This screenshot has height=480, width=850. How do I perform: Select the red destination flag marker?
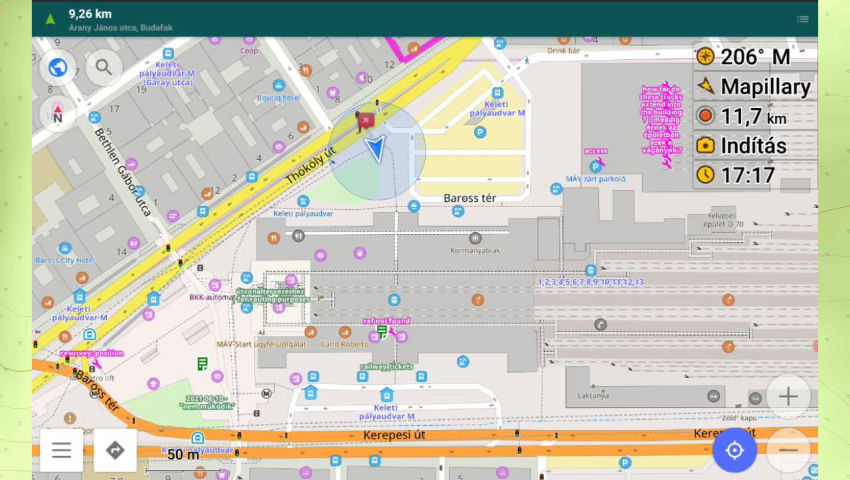click(x=365, y=120)
